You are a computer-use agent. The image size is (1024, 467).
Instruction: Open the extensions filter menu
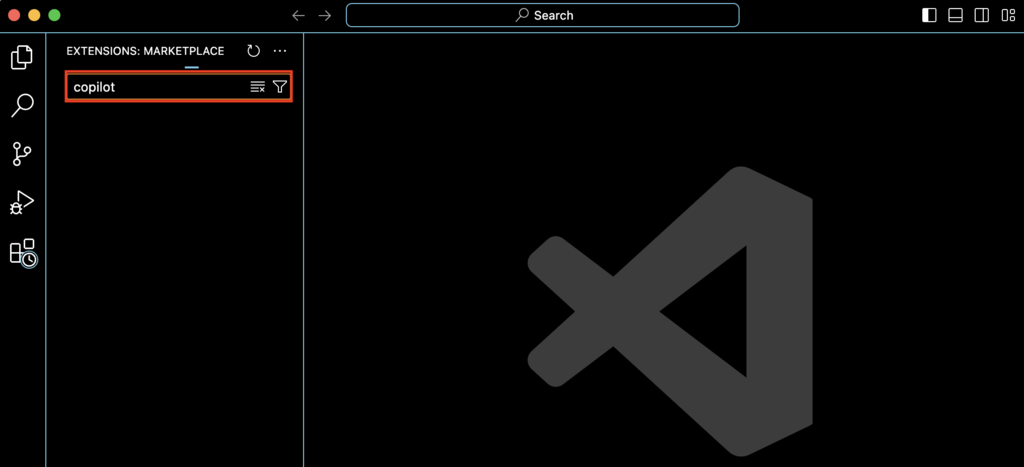click(280, 87)
